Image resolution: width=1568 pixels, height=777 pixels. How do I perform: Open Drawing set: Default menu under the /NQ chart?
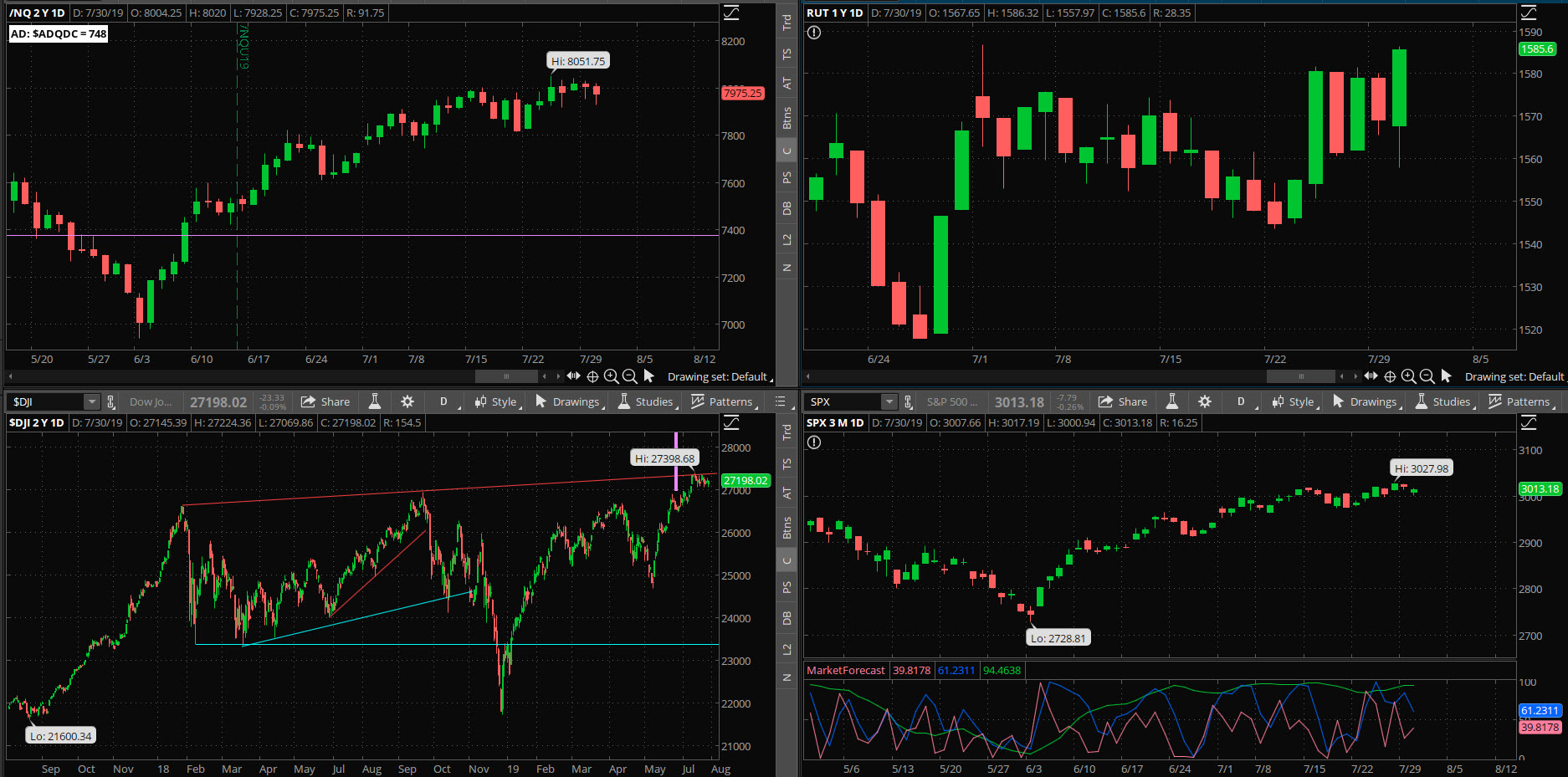tap(720, 377)
